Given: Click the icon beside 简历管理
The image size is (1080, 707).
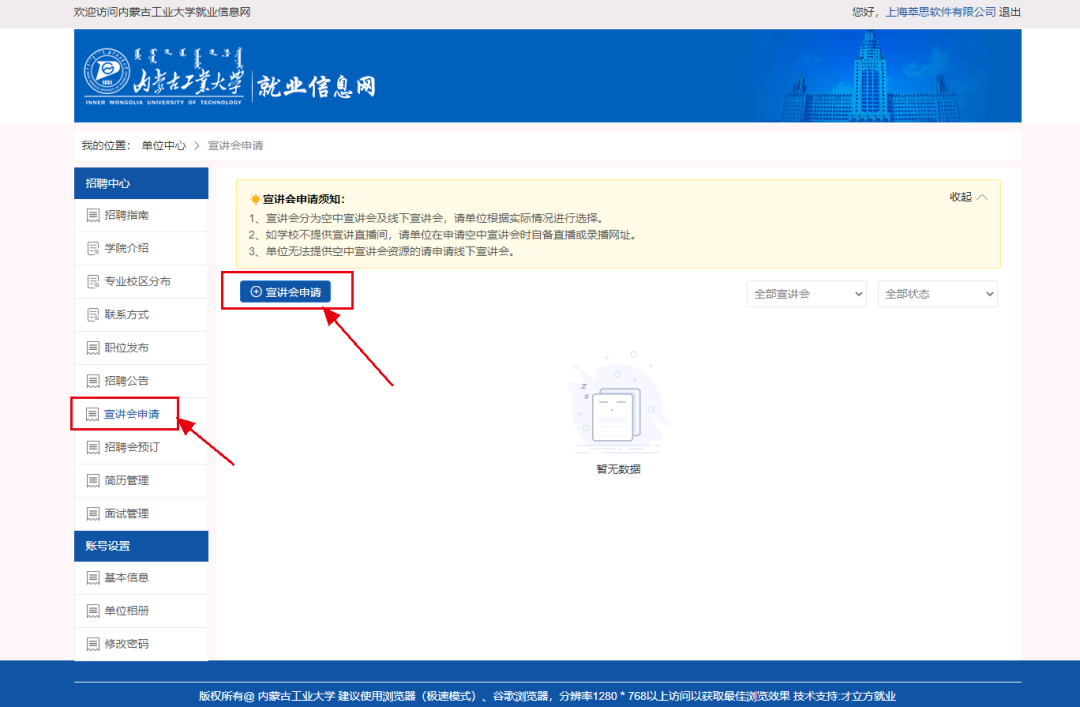Looking at the screenshot, I should 93,481.
